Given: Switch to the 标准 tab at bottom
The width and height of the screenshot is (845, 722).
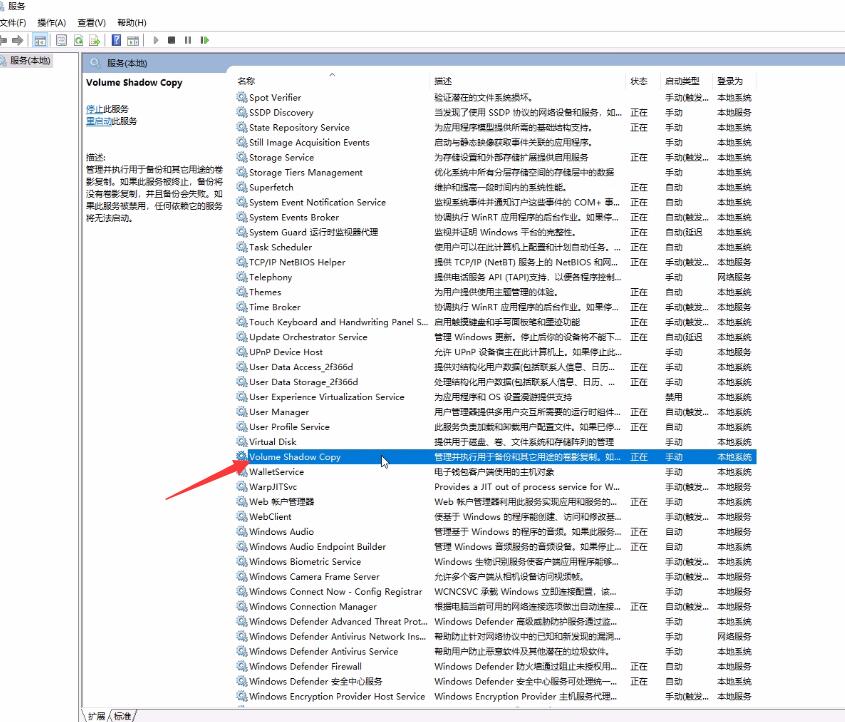Looking at the screenshot, I should [x=122, y=716].
